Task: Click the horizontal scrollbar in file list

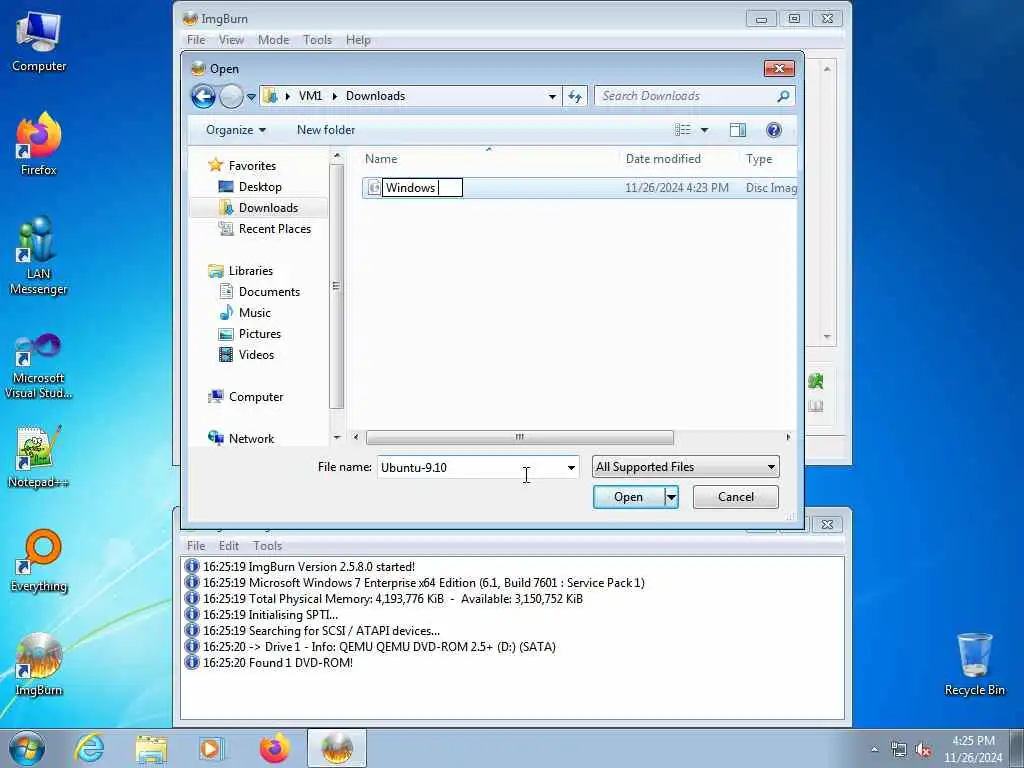Action: point(519,438)
